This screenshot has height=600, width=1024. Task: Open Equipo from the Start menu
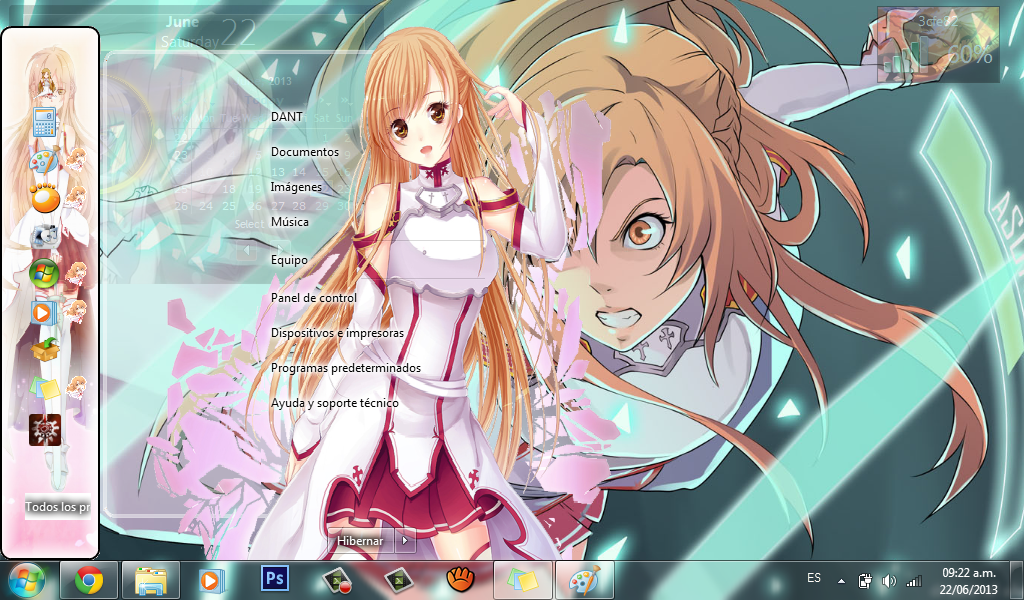pyautogui.click(x=289, y=260)
